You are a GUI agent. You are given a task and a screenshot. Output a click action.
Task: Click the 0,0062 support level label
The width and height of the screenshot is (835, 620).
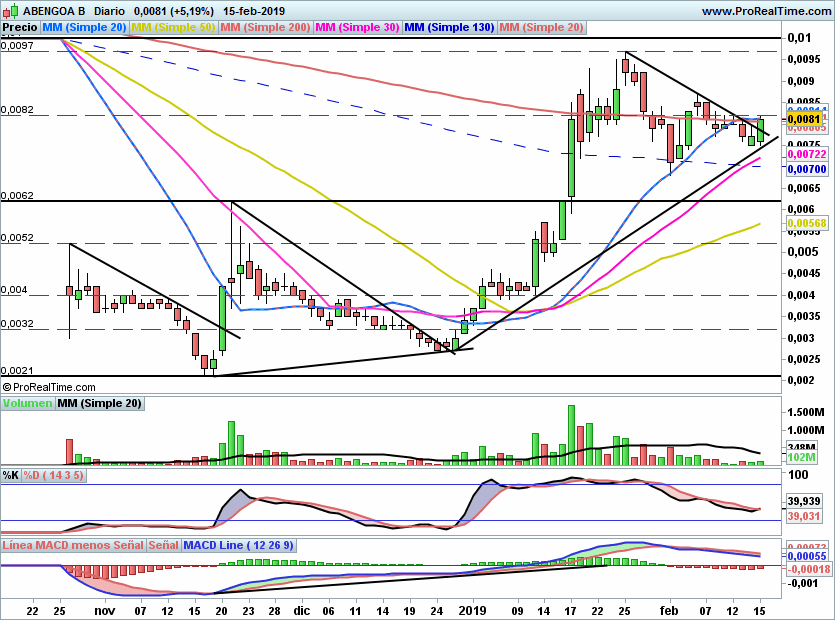(x=17, y=195)
